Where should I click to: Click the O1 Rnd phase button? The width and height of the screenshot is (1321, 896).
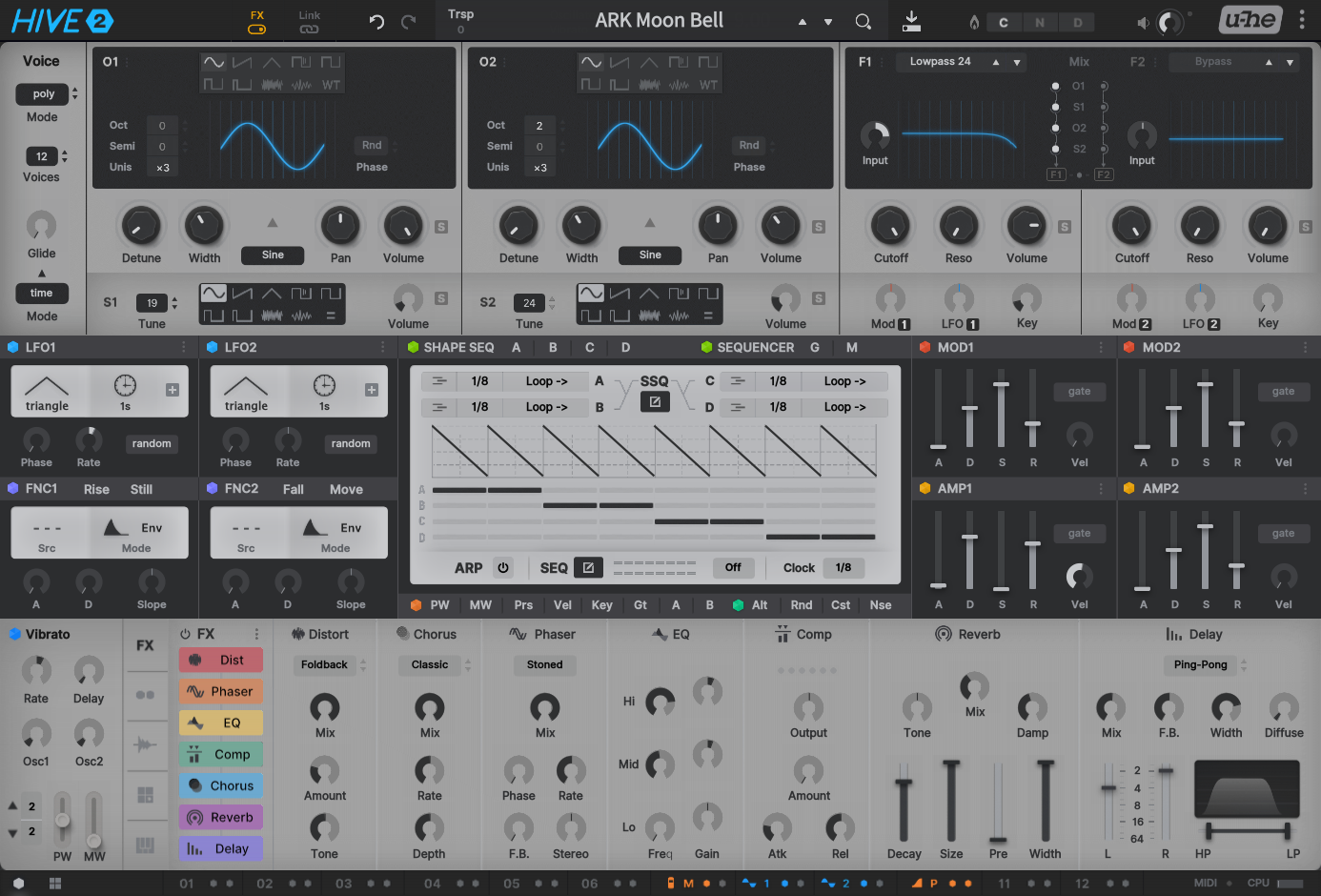pos(372,145)
